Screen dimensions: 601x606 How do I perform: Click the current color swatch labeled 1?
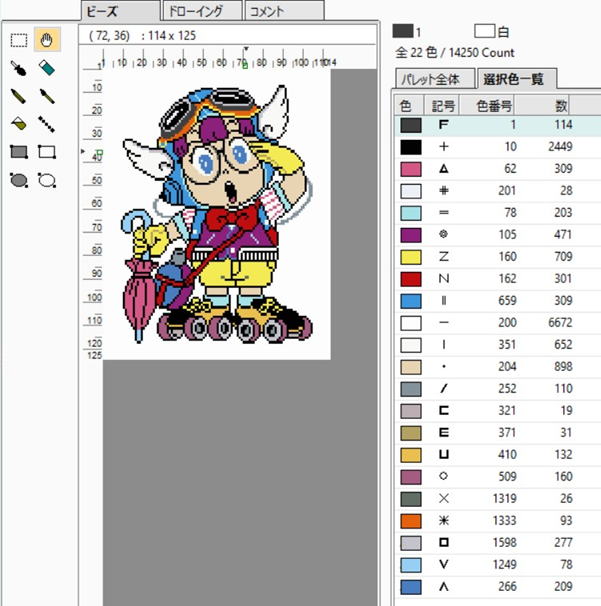click(403, 31)
